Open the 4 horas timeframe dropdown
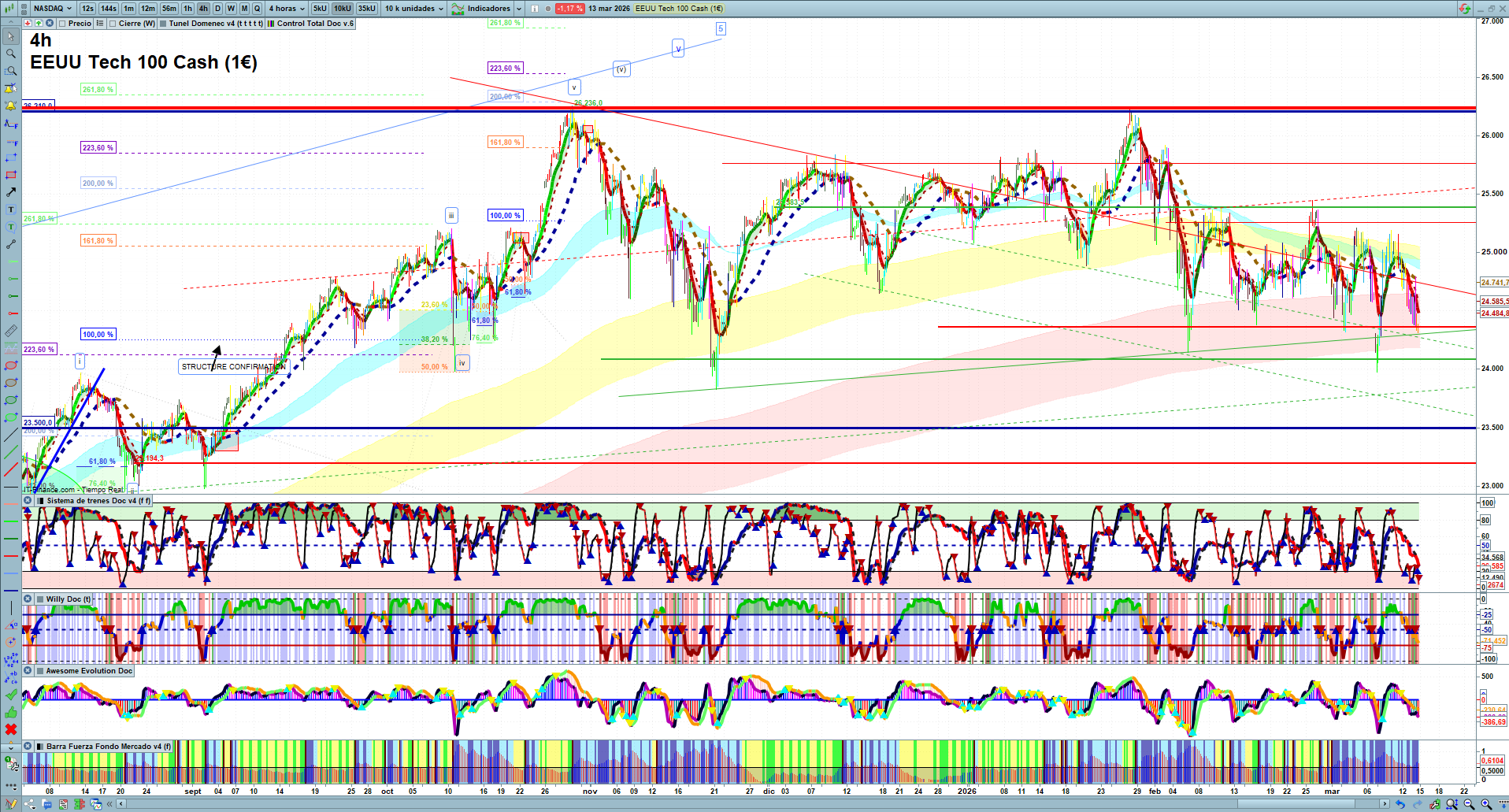The height and width of the screenshot is (812, 1509). point(287,9)
